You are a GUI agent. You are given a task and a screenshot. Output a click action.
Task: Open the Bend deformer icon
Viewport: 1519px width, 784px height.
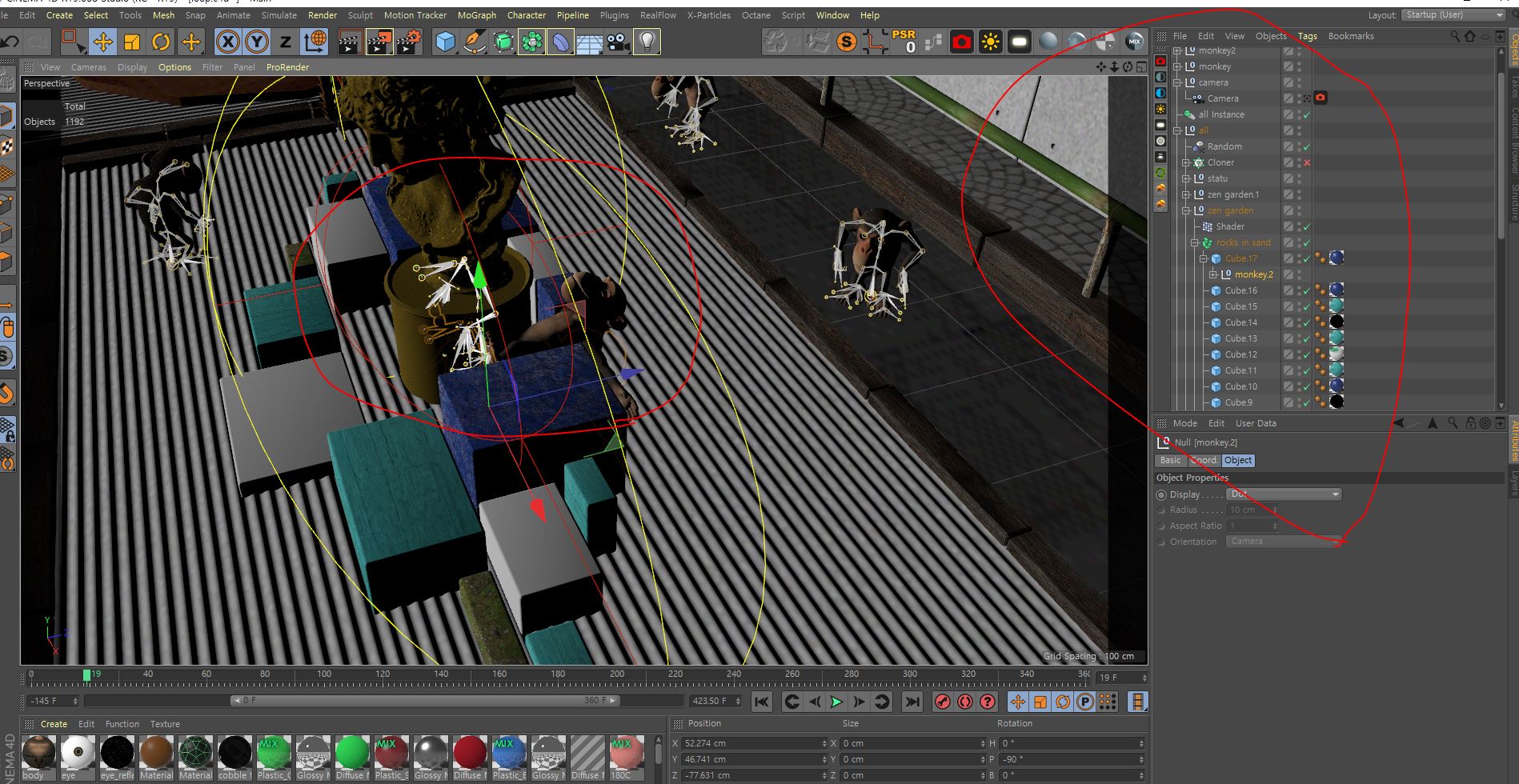(561, 42)
